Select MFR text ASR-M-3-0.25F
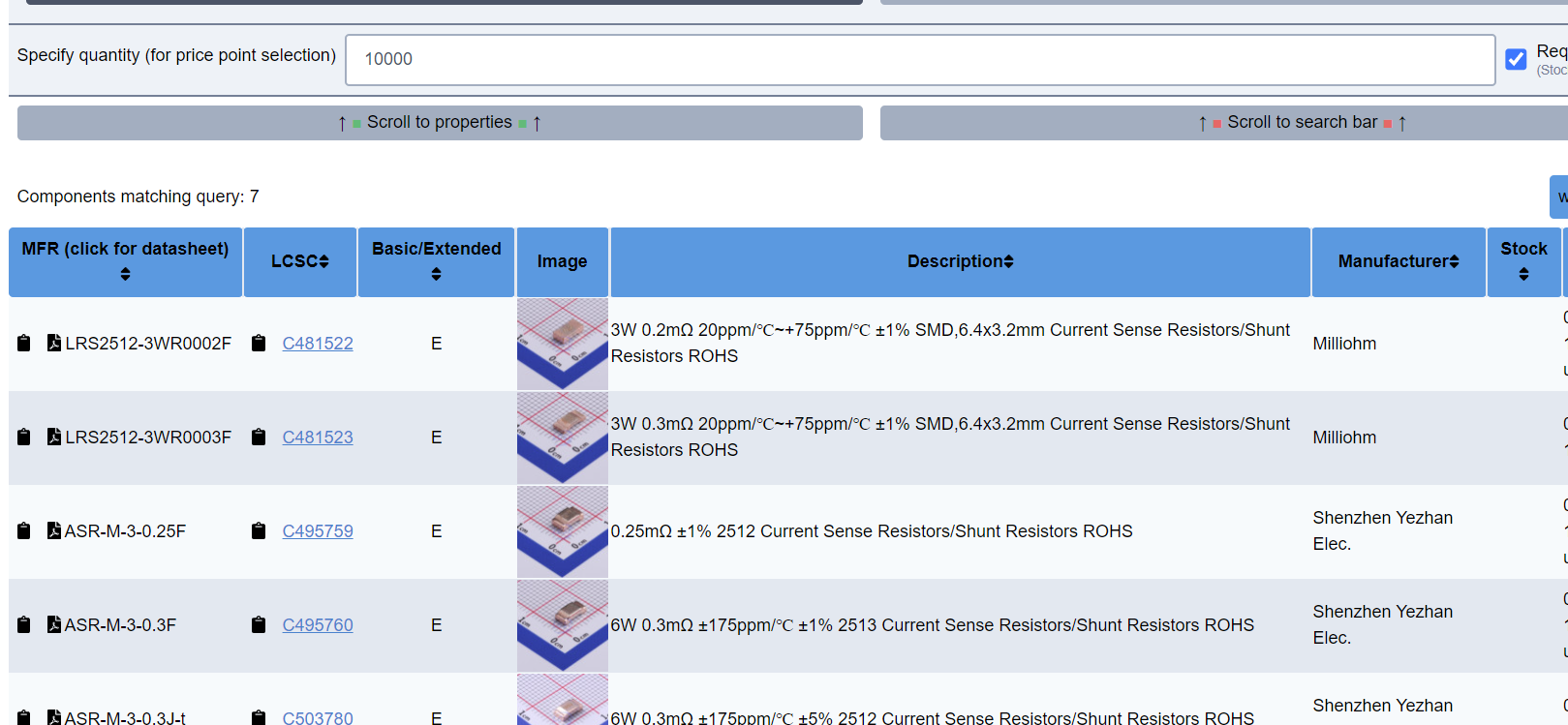Image resolution: width=1568 pixels, height=725 pixels. (x=125, y=531)
